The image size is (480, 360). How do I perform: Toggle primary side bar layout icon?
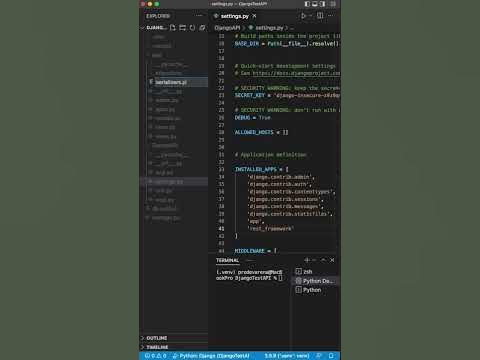coord(307,4)
